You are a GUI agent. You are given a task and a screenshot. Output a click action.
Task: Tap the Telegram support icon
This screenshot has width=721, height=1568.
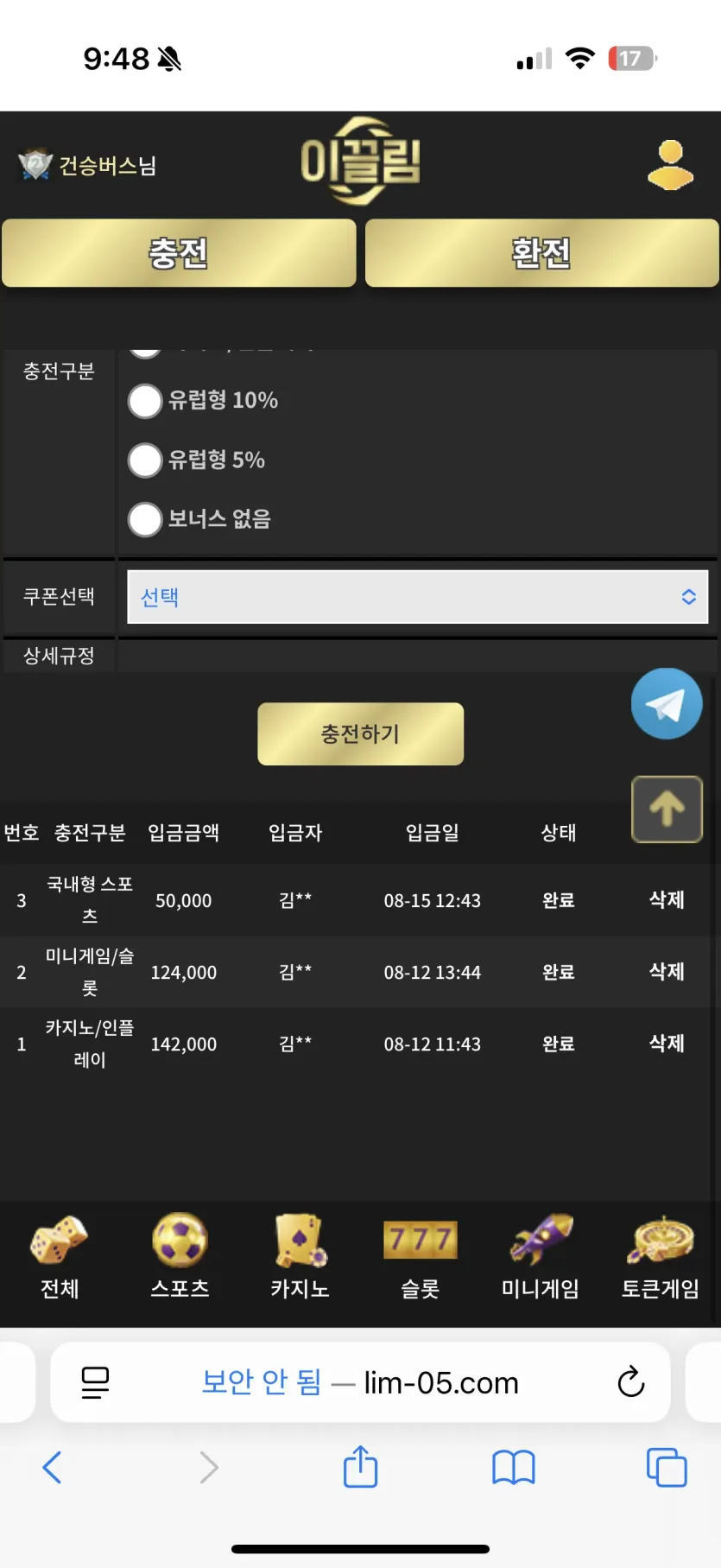[666, 704]
